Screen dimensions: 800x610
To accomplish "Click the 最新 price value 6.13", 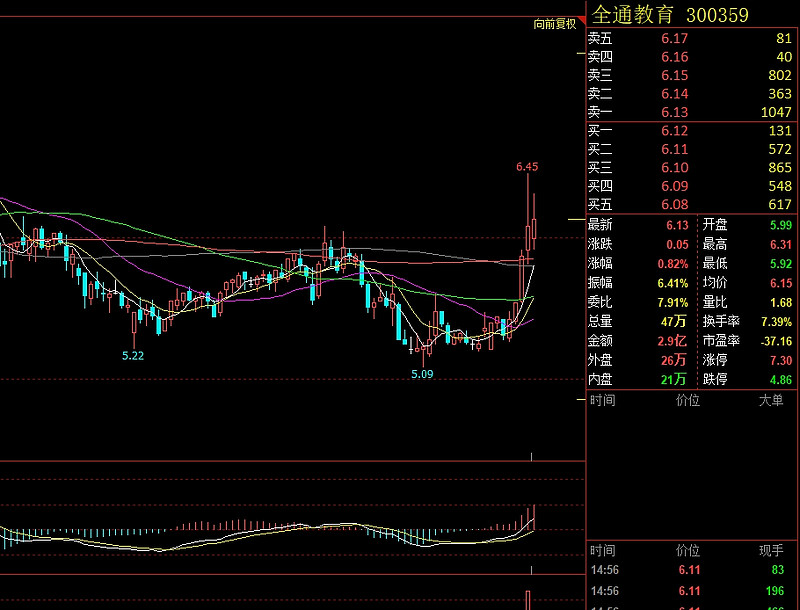I will [x=677, y=225].
